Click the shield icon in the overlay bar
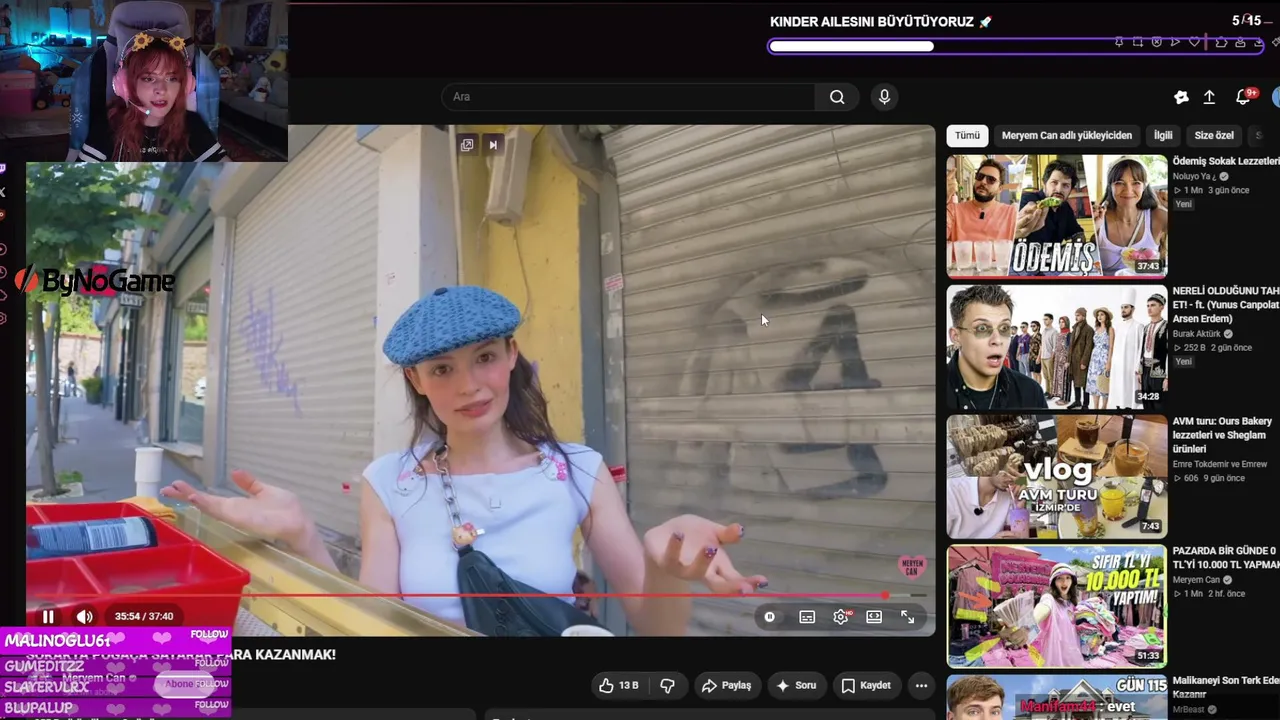Viewport: 1280px width, 720px height. pyautogui.click(x=1157, y=42)
